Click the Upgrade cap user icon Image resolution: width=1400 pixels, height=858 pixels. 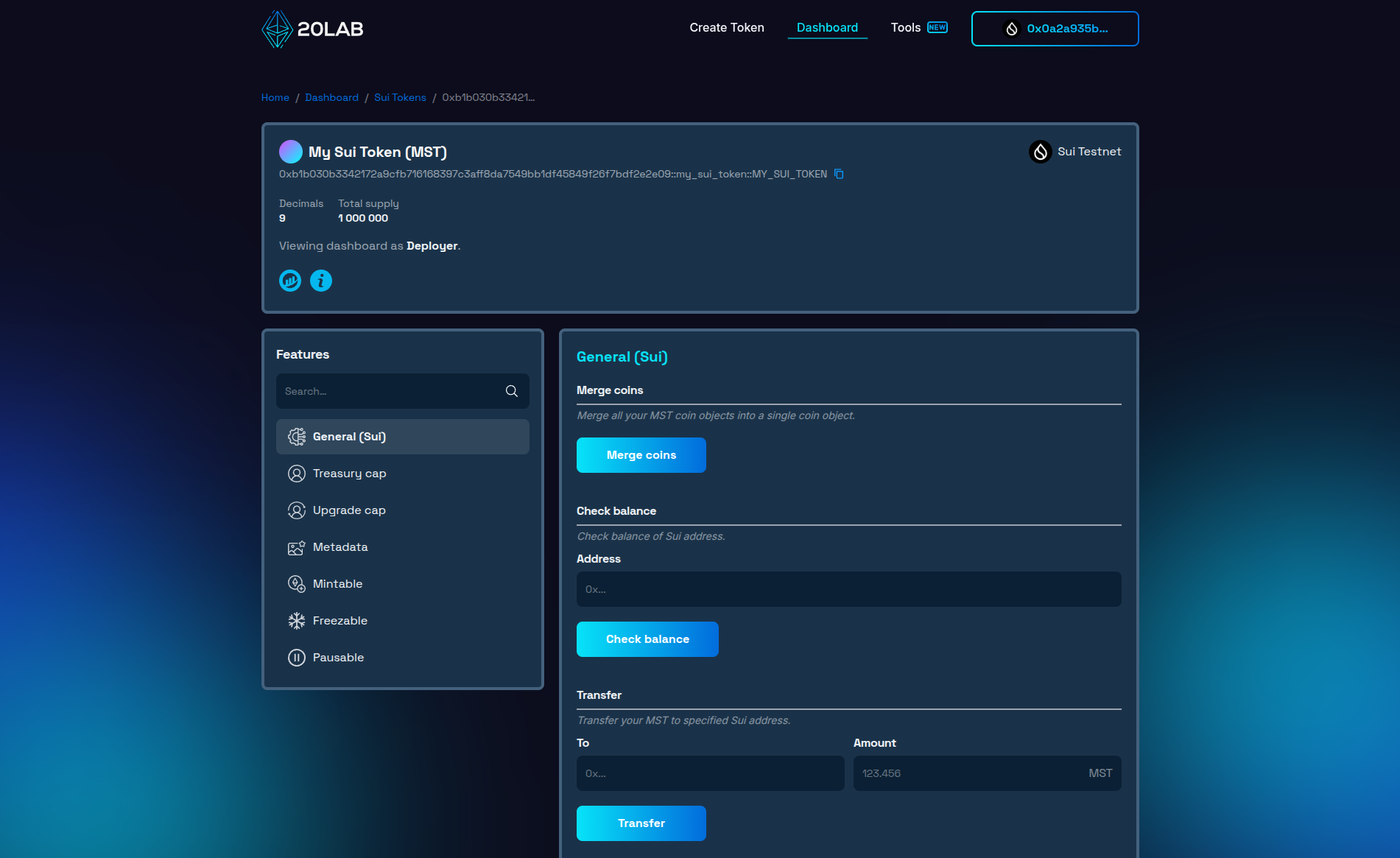coord(297,510)
